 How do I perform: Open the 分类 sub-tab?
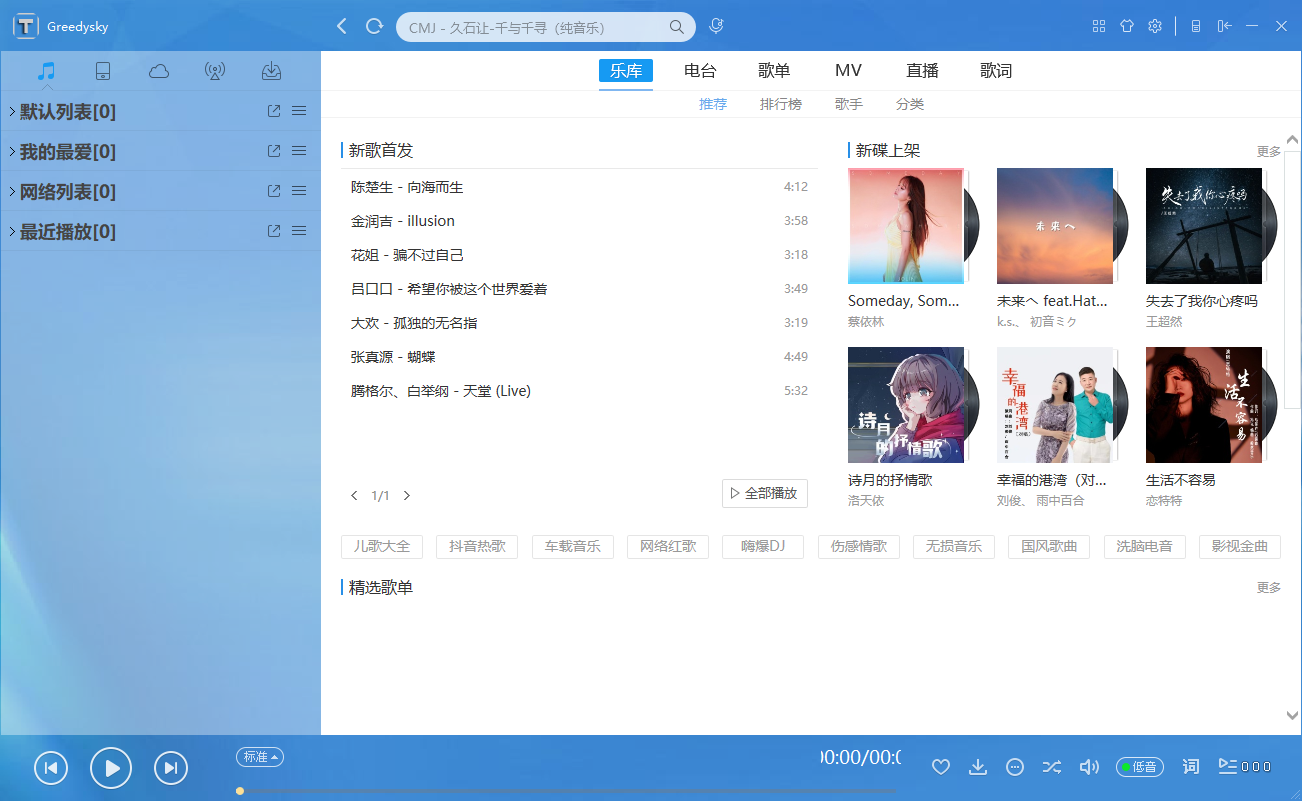click(x=910, y=104)
